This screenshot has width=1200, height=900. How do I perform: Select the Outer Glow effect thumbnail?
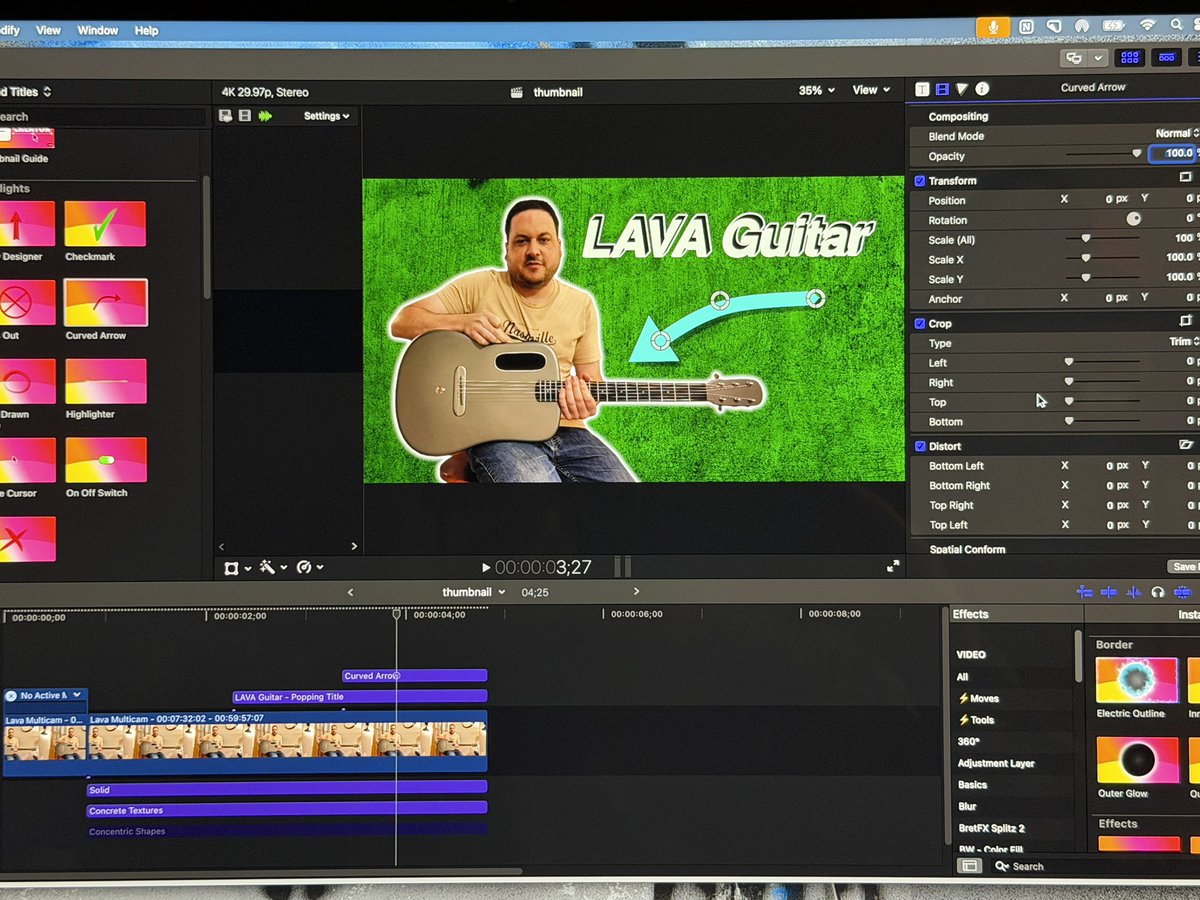click(1138, 761)
